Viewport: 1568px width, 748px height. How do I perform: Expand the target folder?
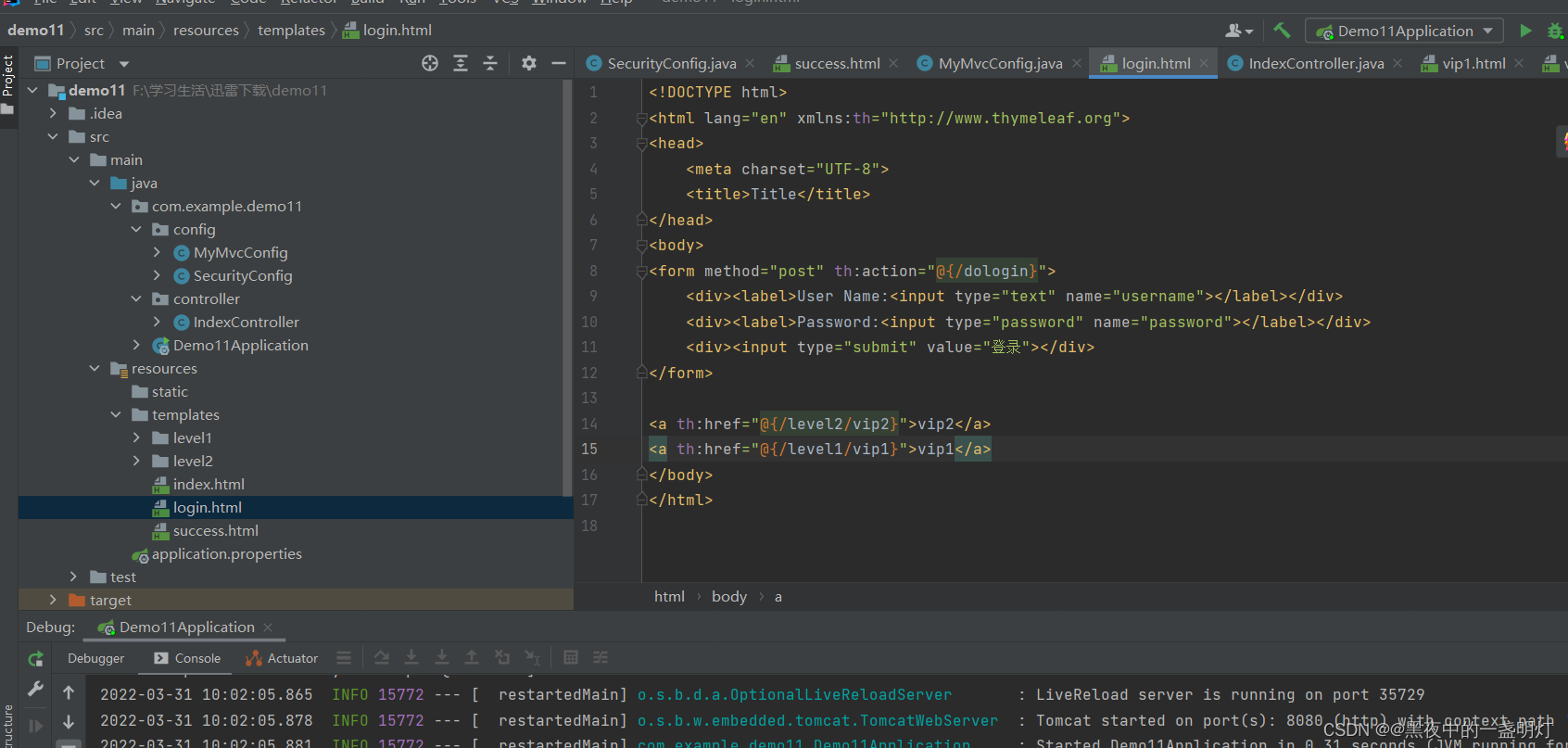point(53,600)
